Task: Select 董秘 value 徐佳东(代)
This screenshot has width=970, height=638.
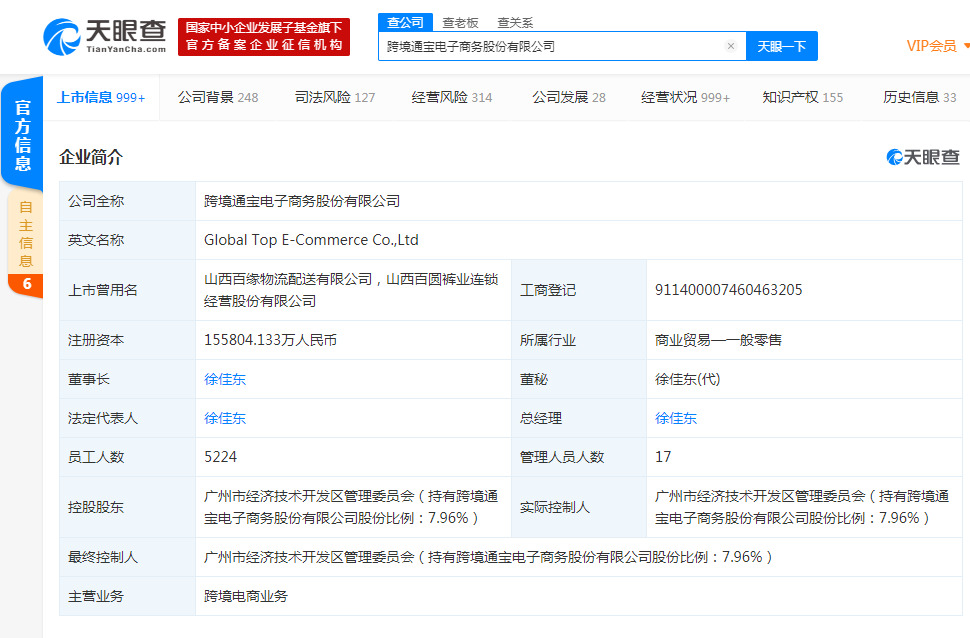Action: (x=688, y=379)
